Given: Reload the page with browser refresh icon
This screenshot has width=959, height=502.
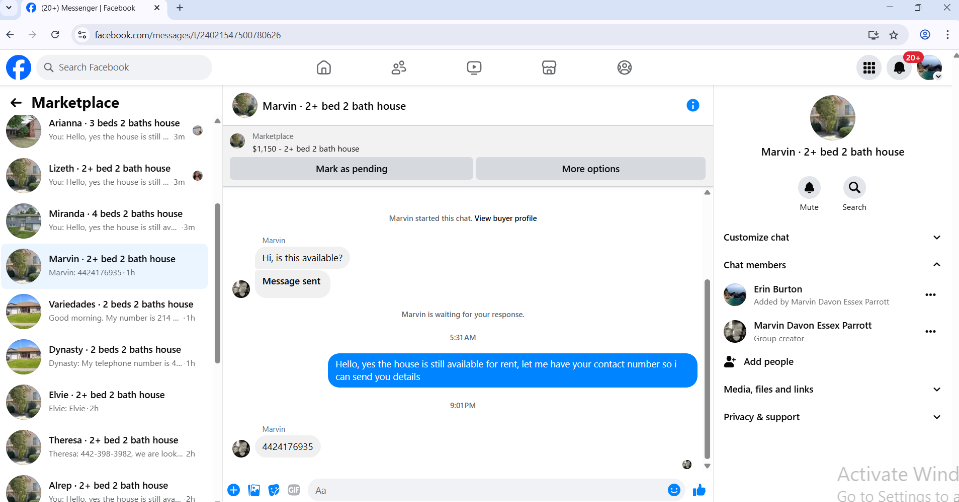Looking at the screenshot, I should [55, 35].
